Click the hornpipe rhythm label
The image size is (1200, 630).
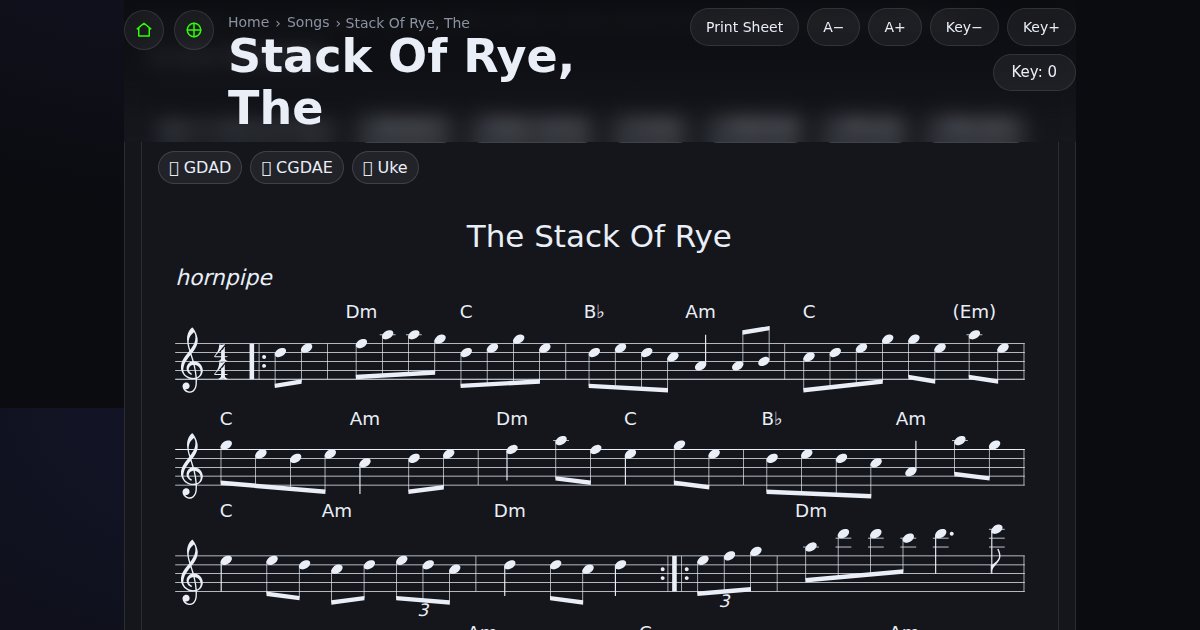[224, 277]
